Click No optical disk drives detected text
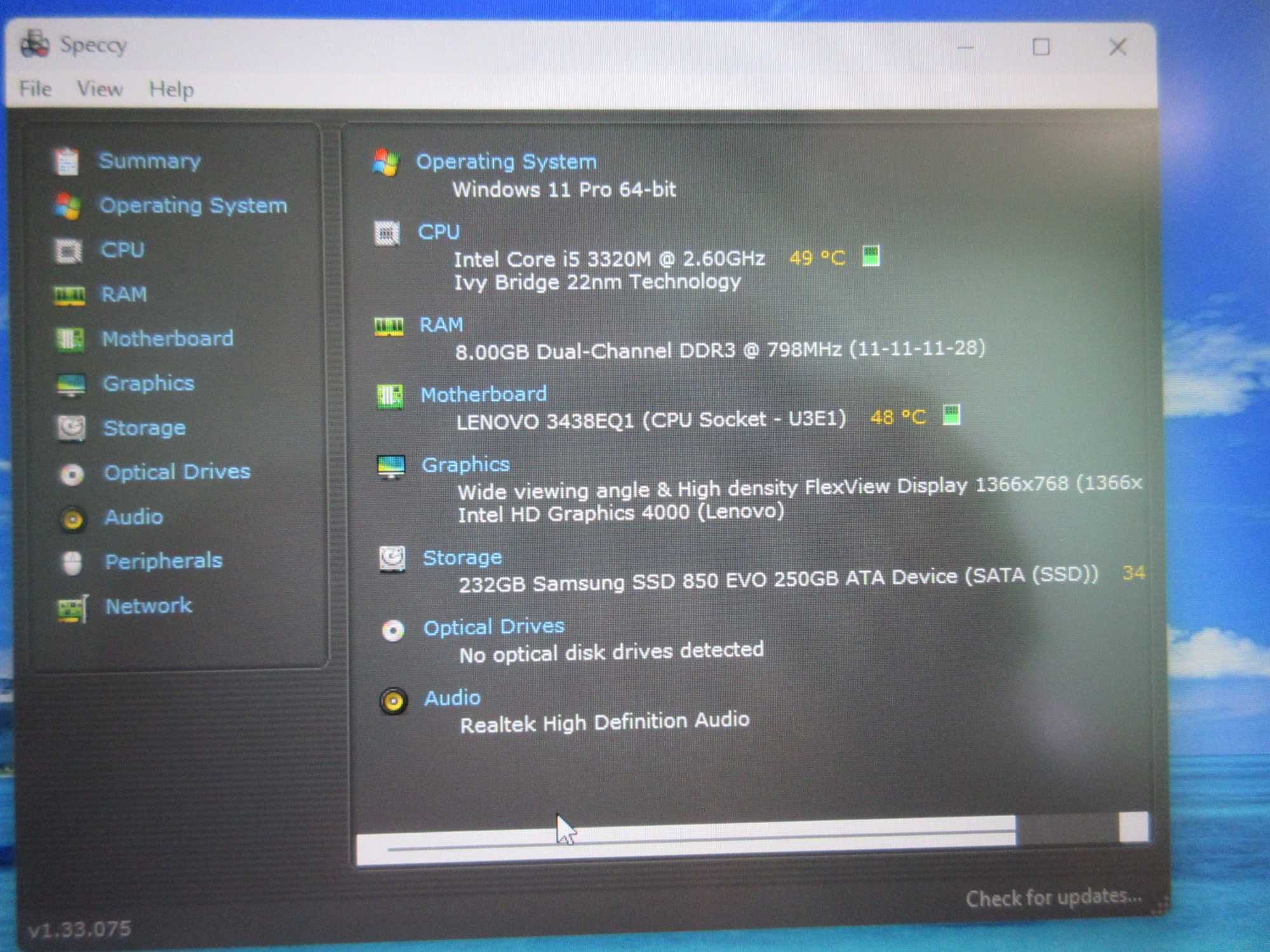This screenshot has height=952, width=1270. (612, 652)
